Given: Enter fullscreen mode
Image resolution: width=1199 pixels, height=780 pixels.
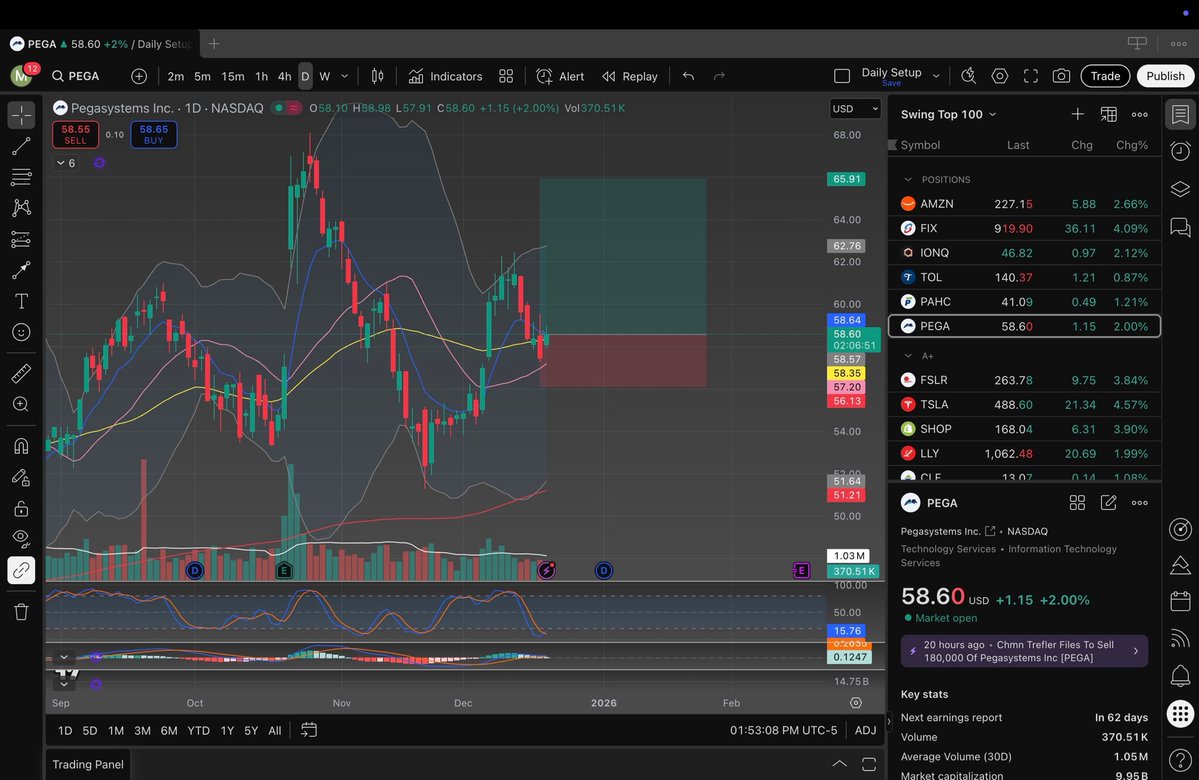Looking at the screenshot, I should (1031, 76).
